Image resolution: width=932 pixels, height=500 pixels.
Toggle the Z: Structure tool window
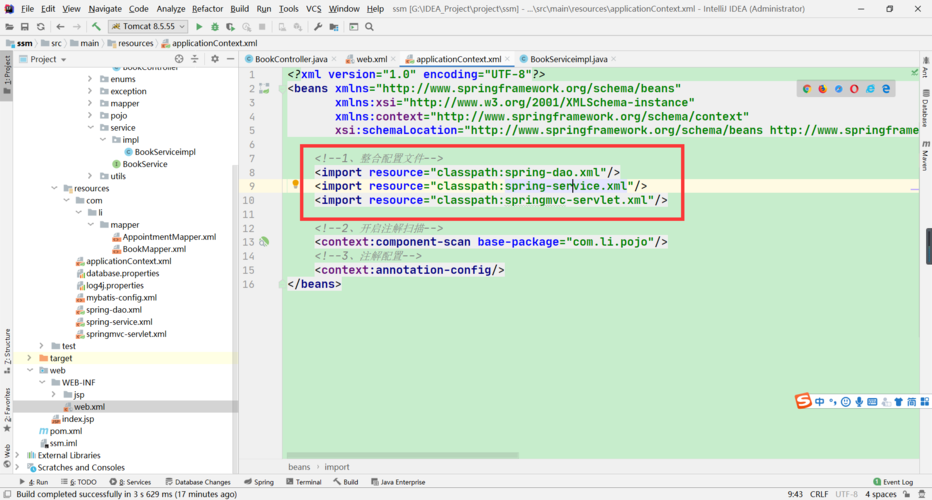[x=7, y=351]
